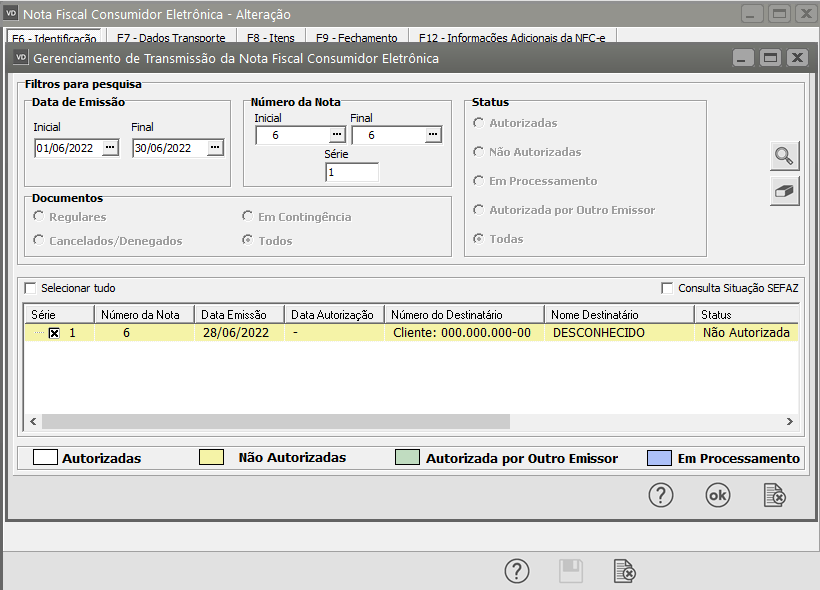Screen dimensions: 820x590
Task: Open Data de Emissão Final date picker
Action: [214, 148]
